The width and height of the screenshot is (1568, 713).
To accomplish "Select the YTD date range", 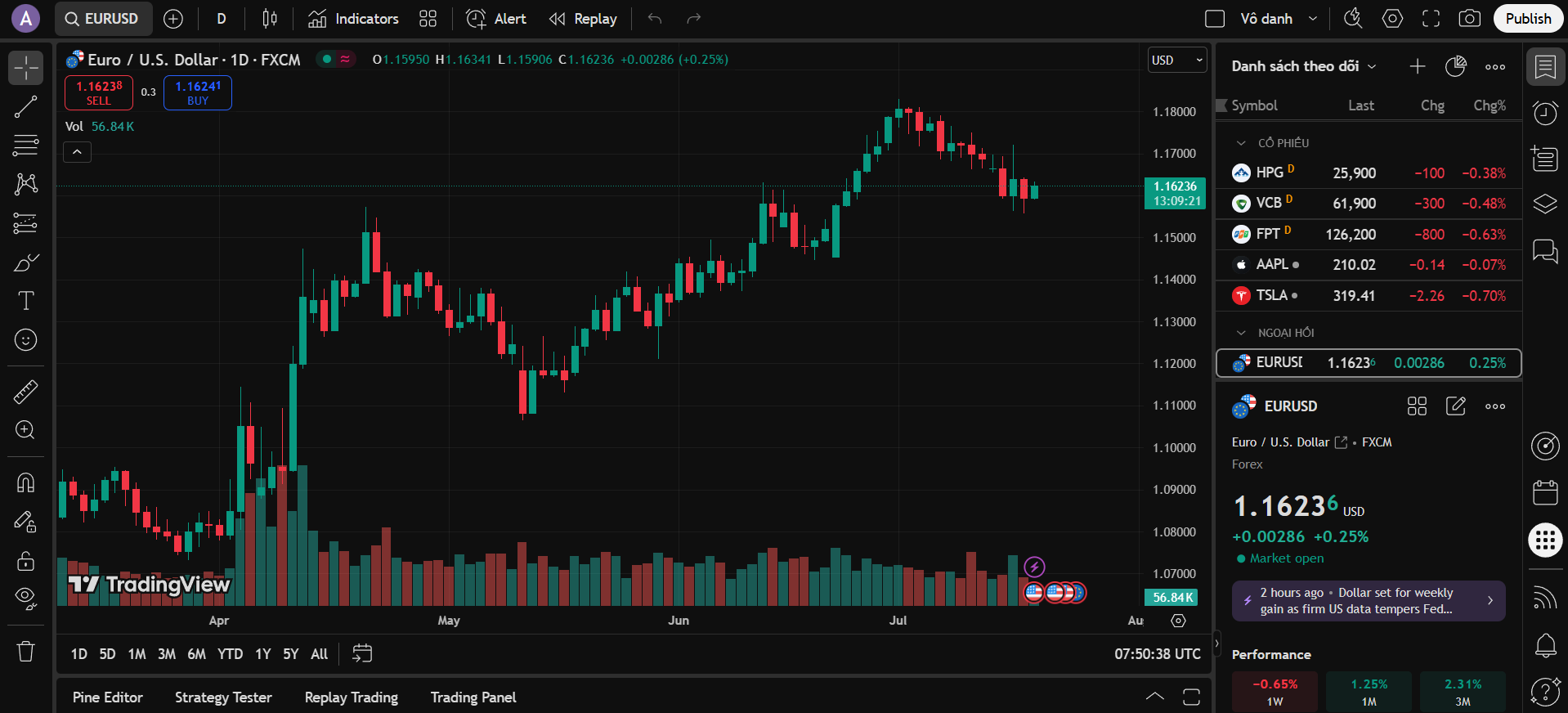I will tap(230, 654).
